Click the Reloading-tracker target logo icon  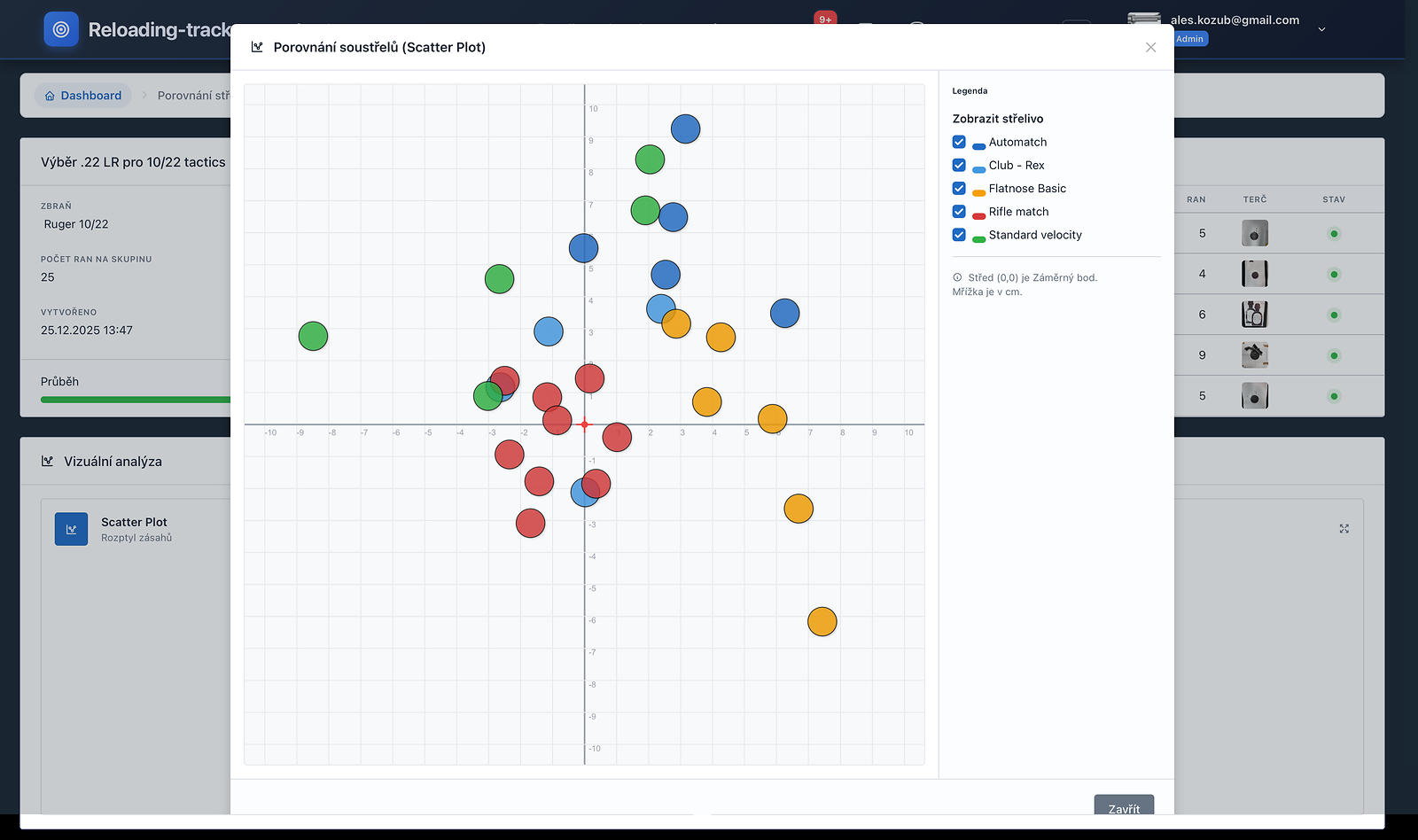click(61, 29)
